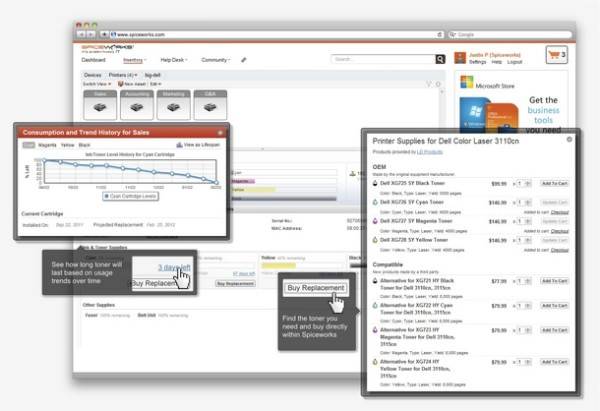Switch to the Black tab in history popup
Screen dimensions: 600x411
tap(84, 145)
